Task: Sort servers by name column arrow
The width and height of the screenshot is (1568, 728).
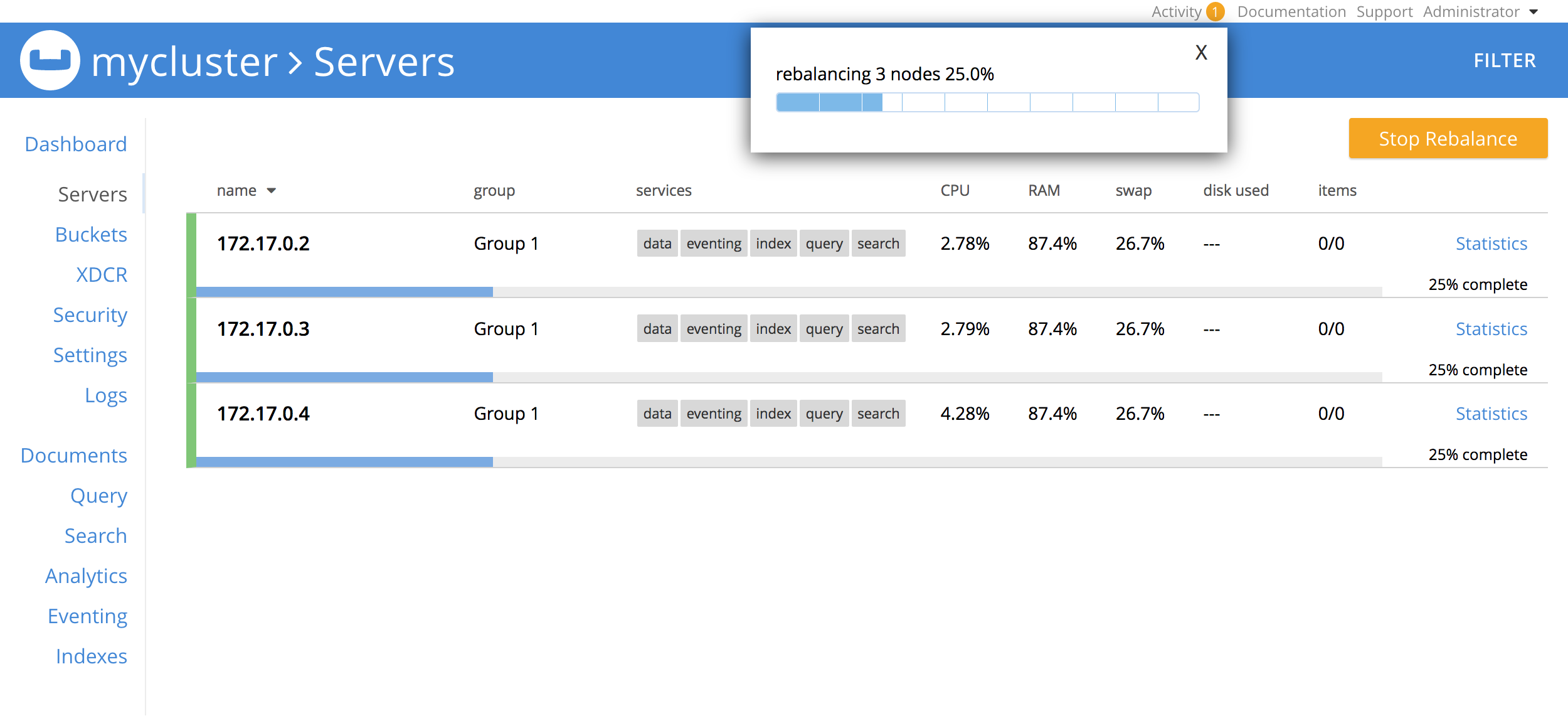Action: tap(271, 191)
